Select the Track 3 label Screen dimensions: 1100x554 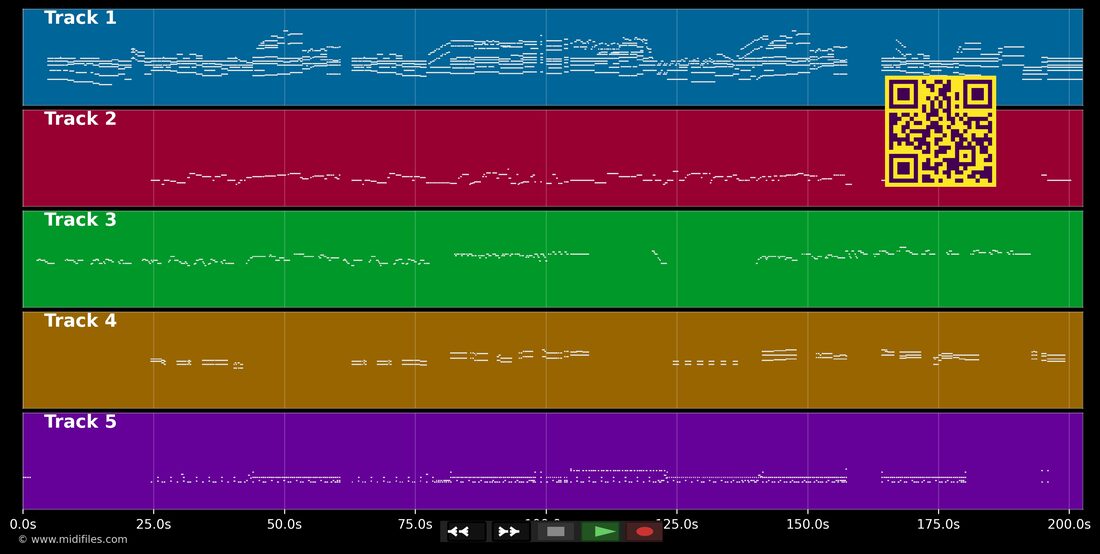pyautogui.click(x=80, y=220)
